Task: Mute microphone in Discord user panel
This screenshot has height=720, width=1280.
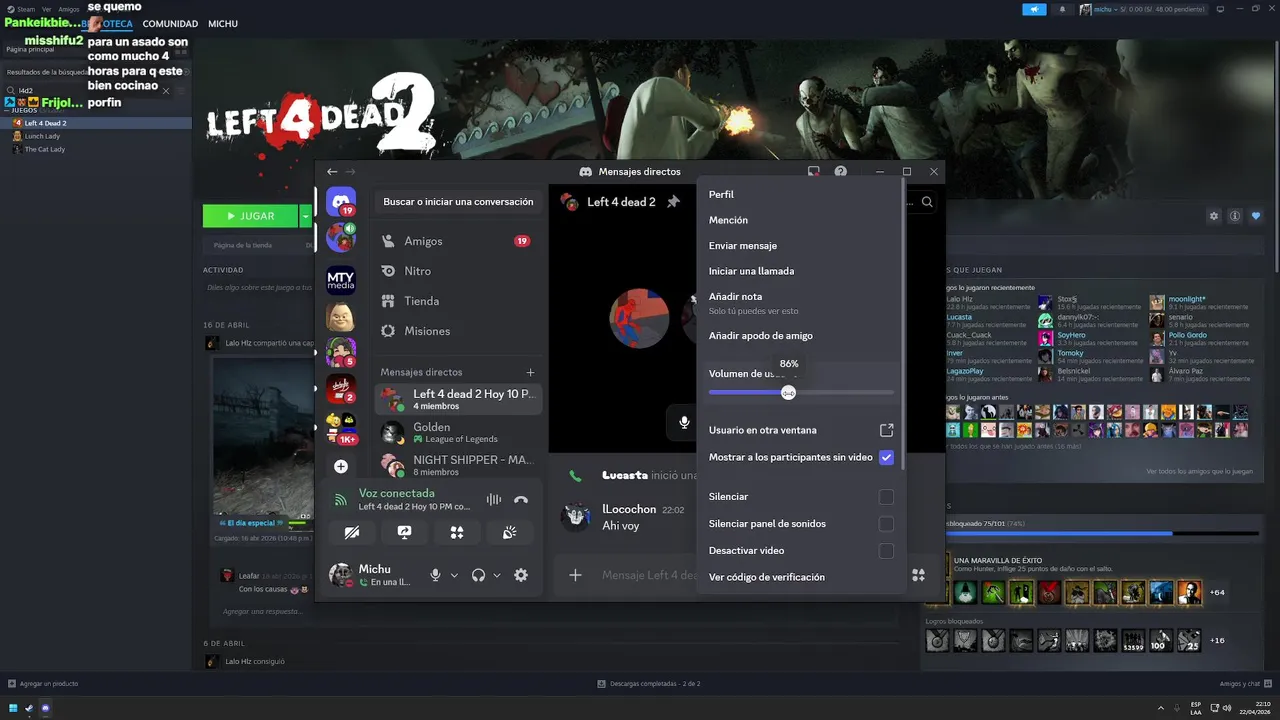Action: 435,575
